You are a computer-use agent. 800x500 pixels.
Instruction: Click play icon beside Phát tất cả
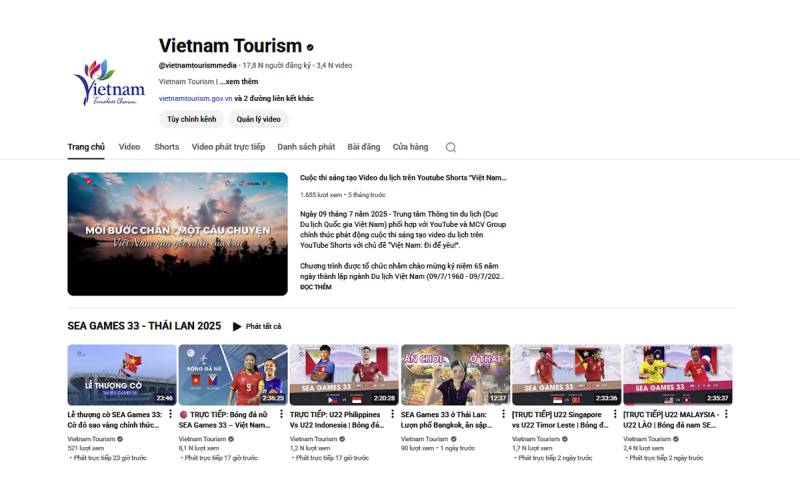point(237,327)
